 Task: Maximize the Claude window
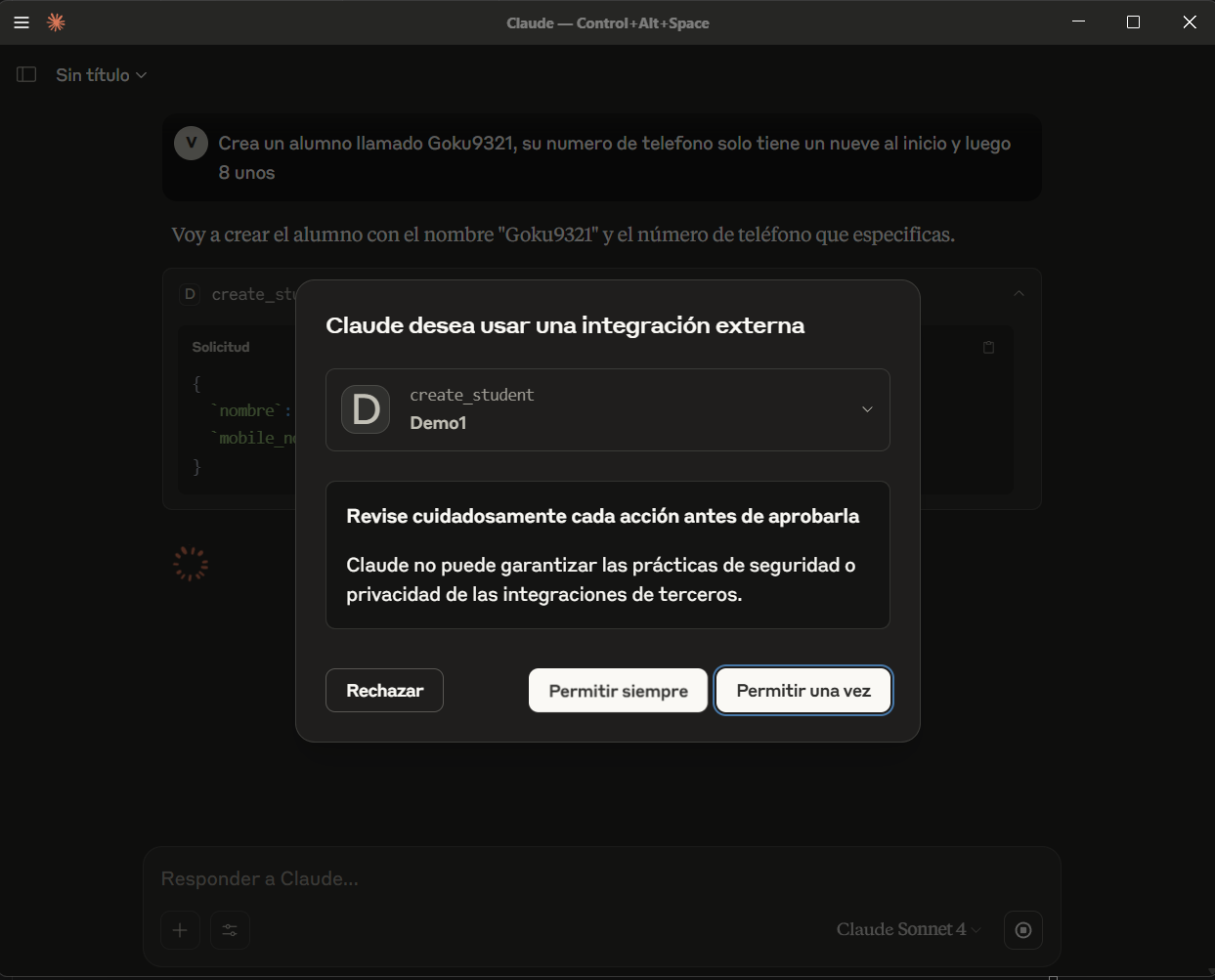[1134, 22]
